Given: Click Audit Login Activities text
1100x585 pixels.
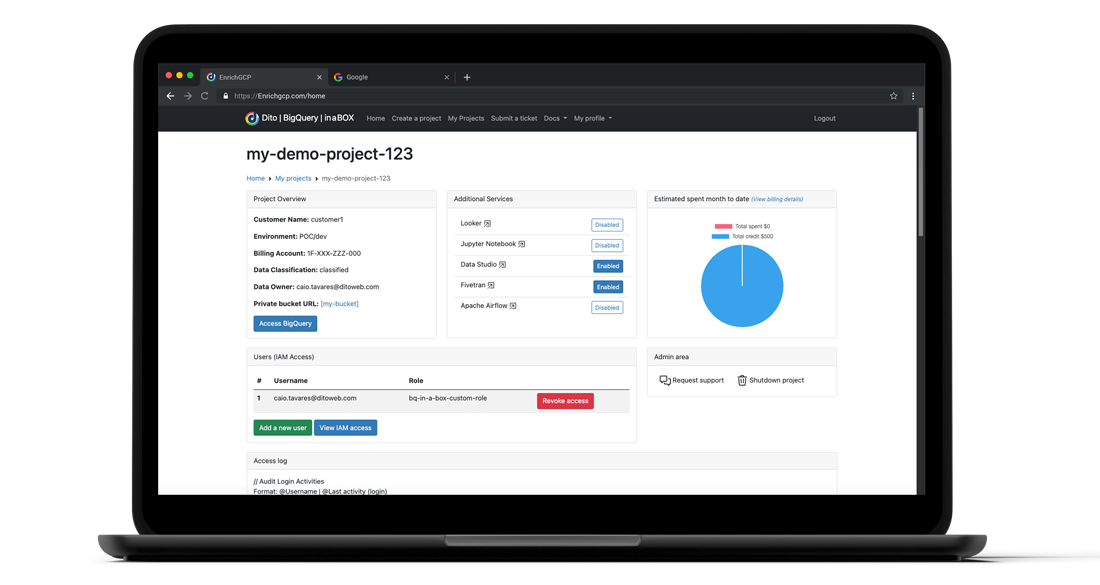Looking at the screenshot, I should 289,482.
